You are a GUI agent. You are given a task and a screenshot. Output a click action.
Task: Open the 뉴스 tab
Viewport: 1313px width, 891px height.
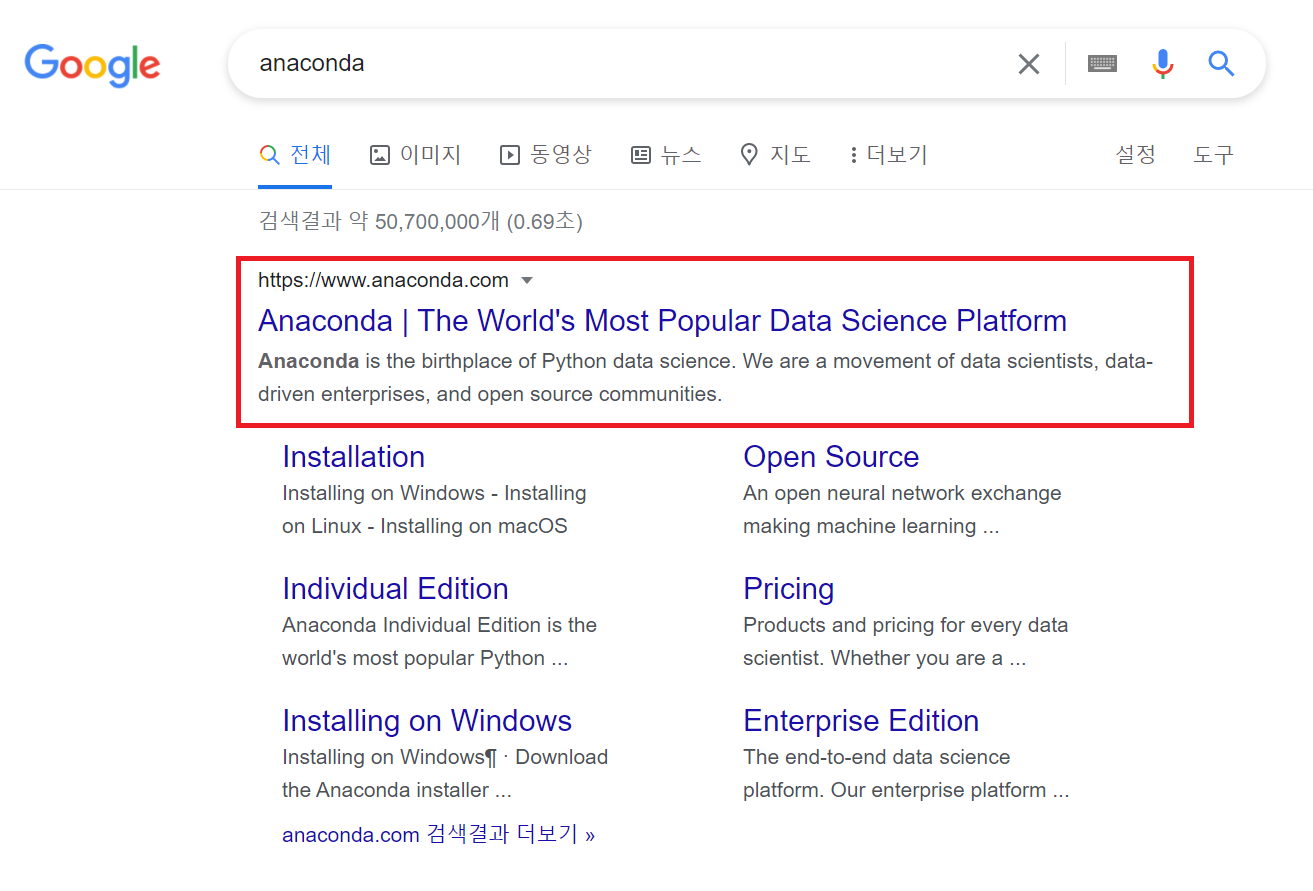click(666, 155)
